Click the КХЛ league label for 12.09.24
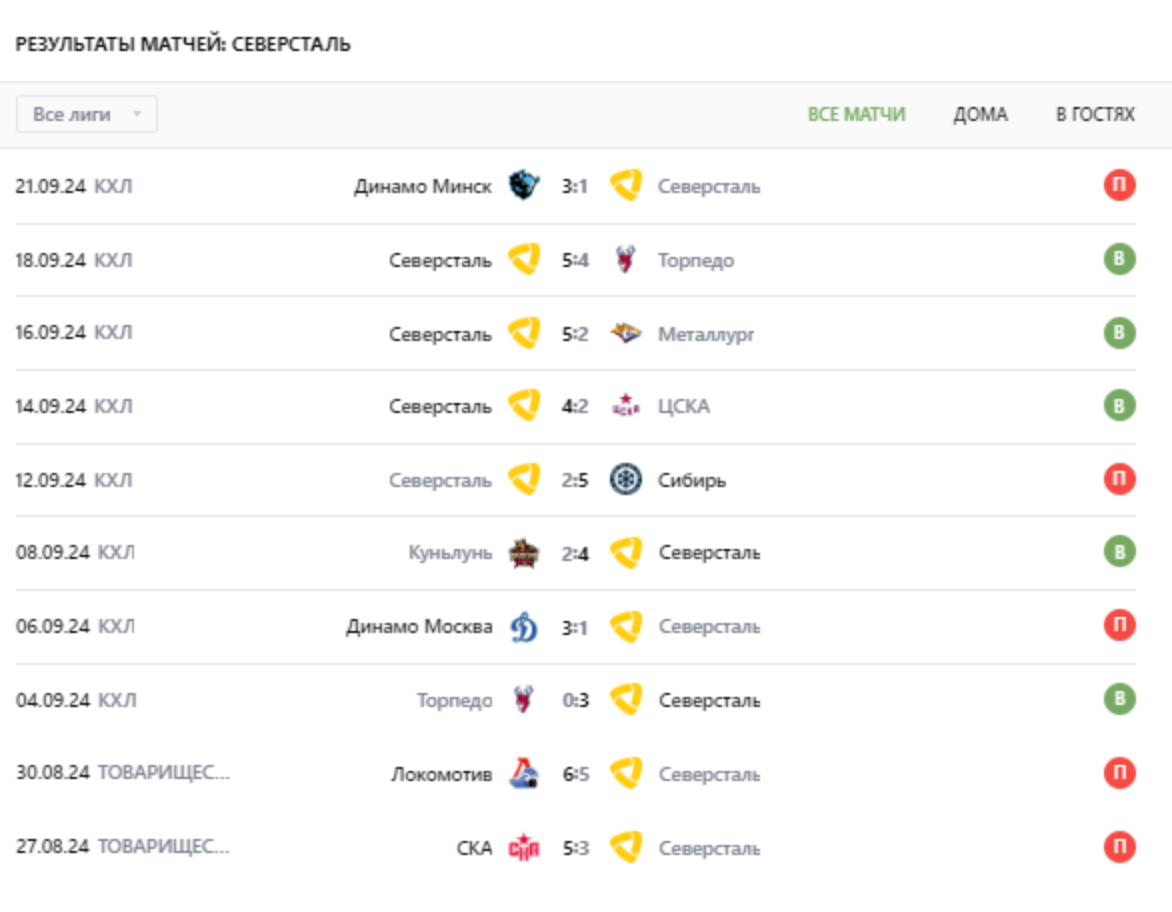The image size is (1172, 912). pyautogui.click(x=113, y=480)
